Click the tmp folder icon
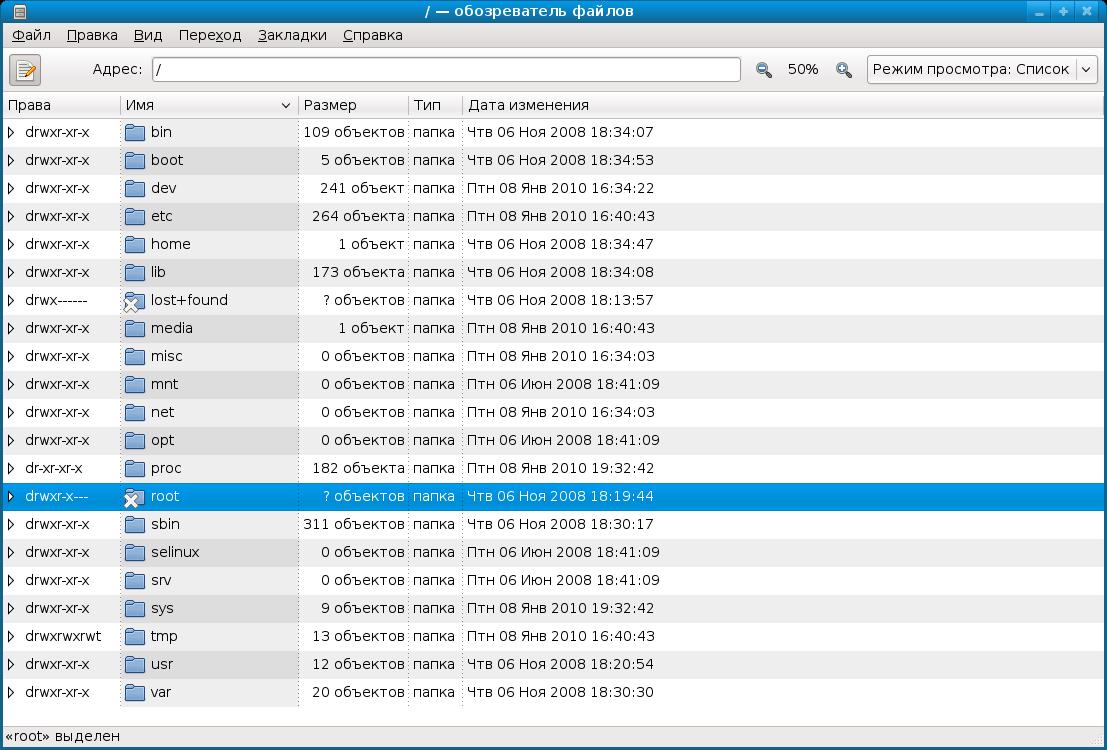 click(x=135, y=637)
